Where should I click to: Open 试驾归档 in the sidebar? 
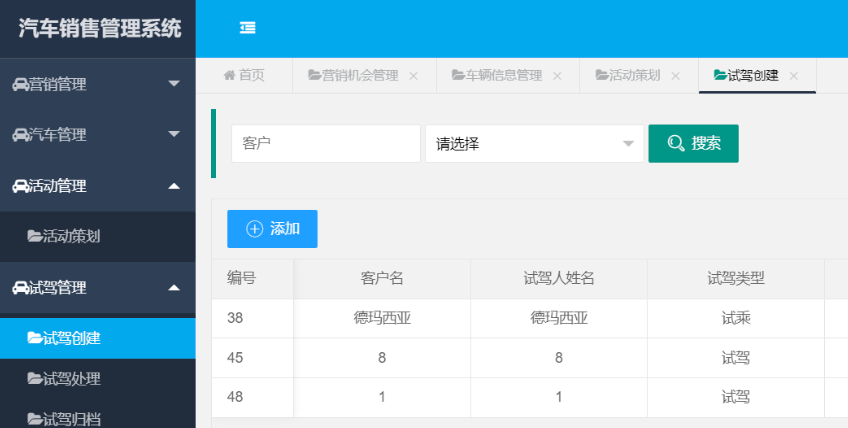(x=72, y=418)
